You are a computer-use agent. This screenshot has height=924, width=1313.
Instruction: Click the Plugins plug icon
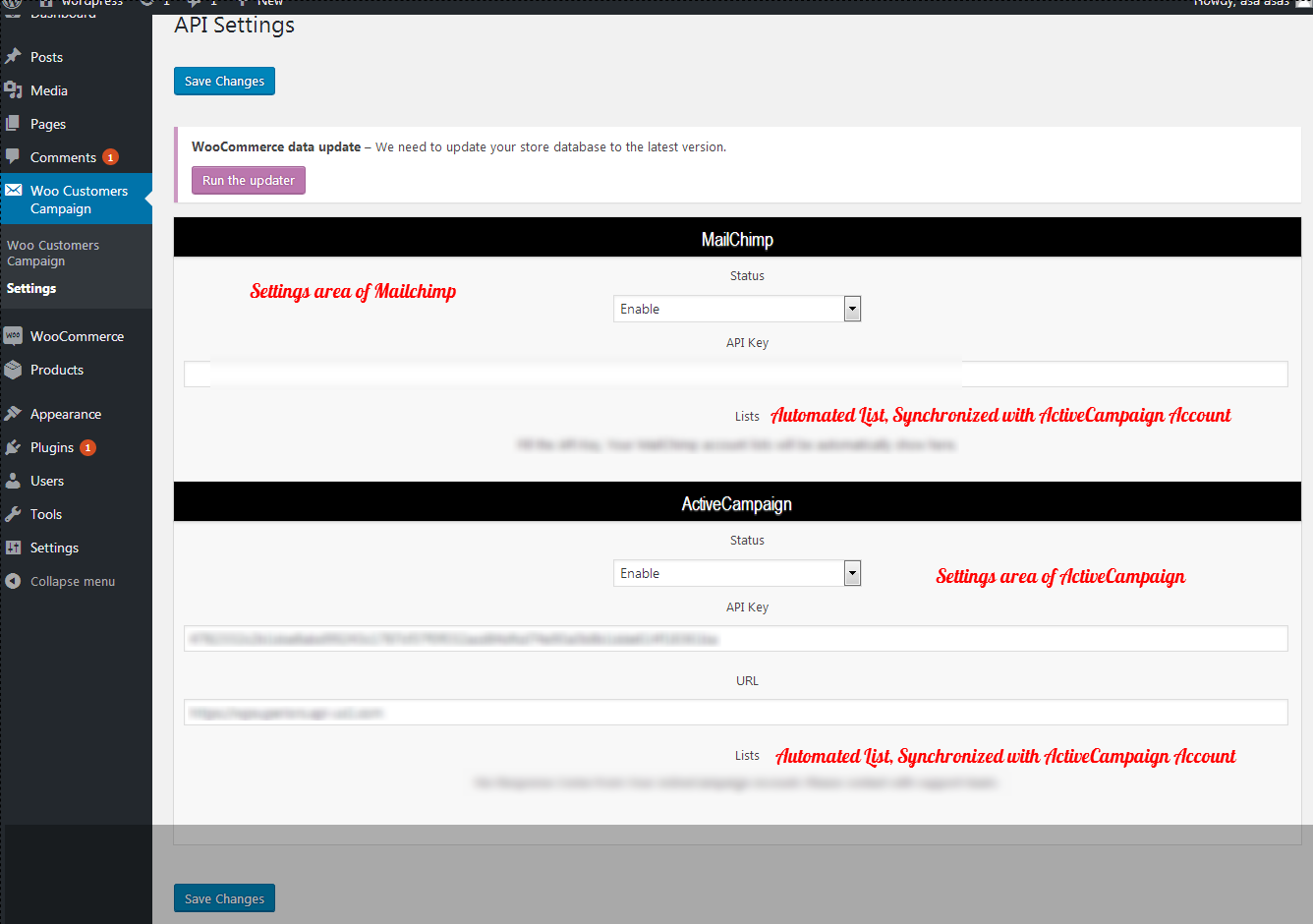pos(13,447)
